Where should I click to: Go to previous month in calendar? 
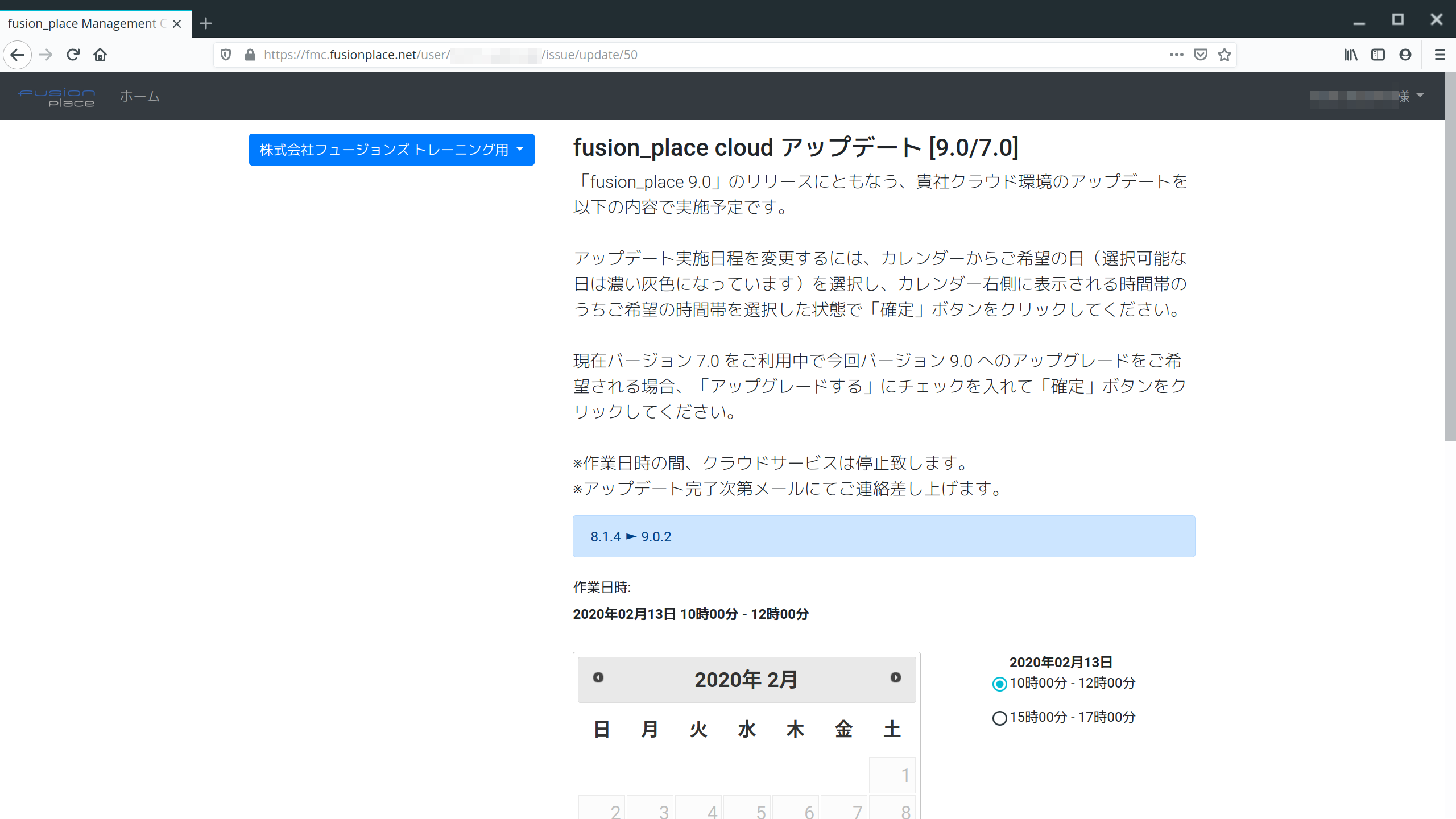click(598, 677)
